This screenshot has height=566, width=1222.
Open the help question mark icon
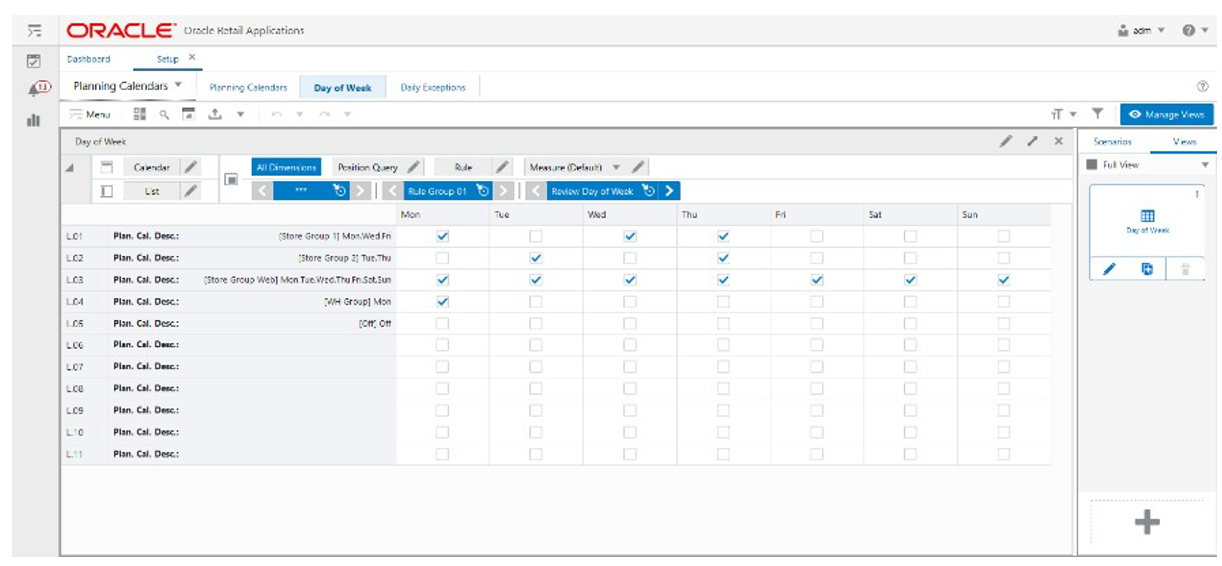tap(1189, 30)
